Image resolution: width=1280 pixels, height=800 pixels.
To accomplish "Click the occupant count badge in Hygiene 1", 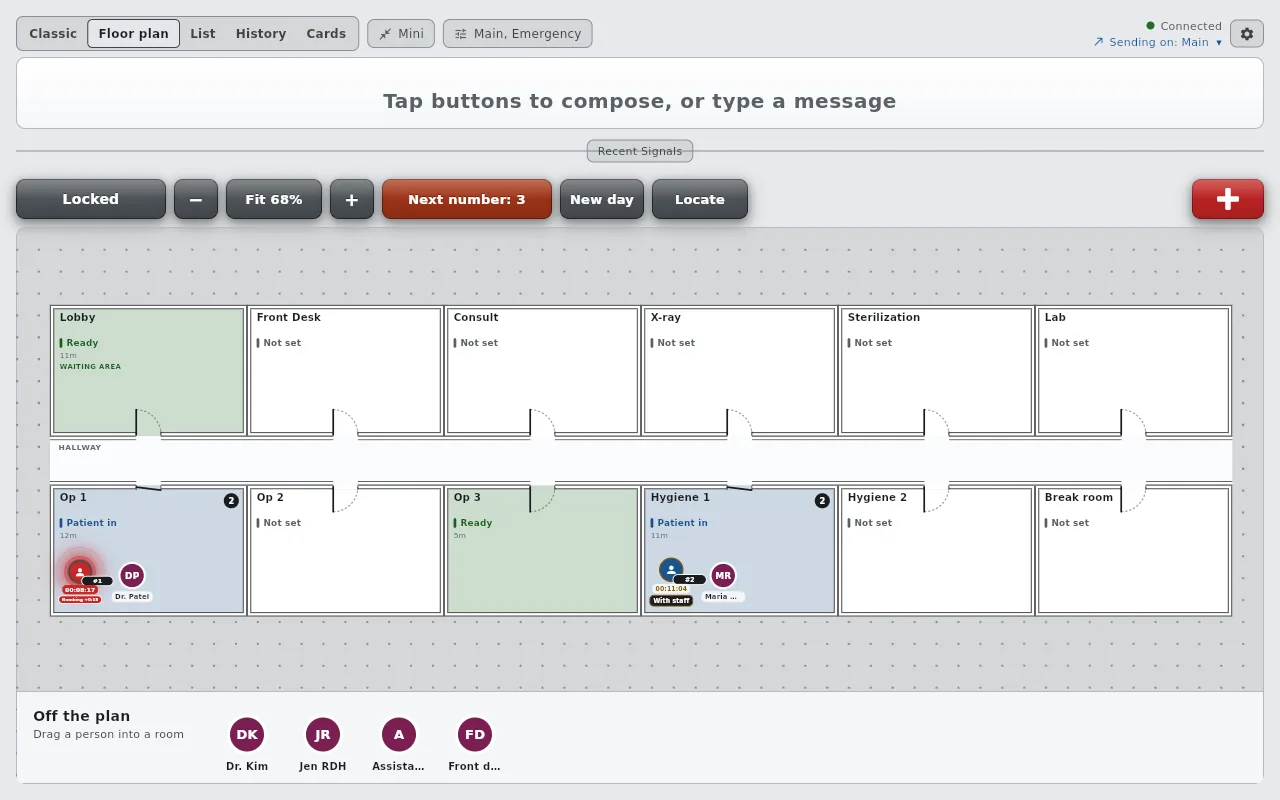I will click(822, 500).
